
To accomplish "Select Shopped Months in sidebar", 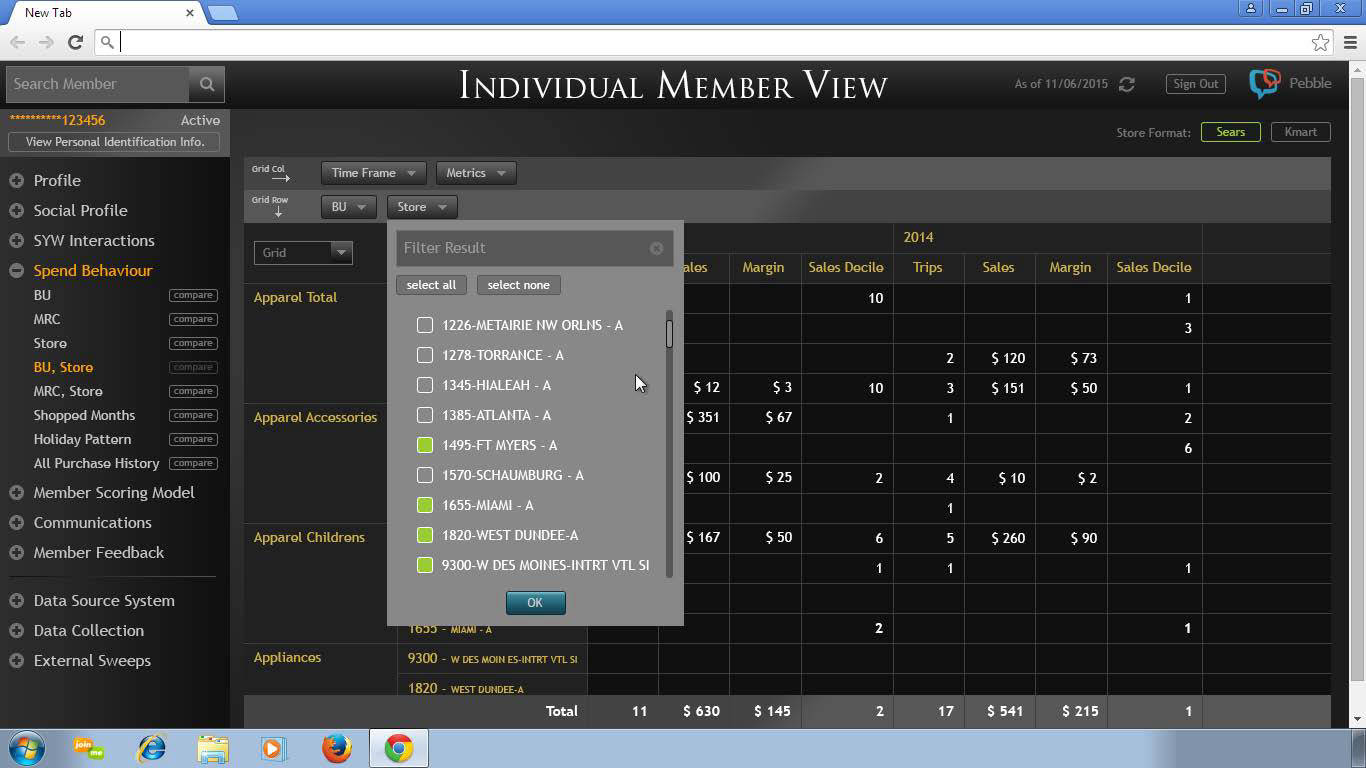I will pos(84,415).
